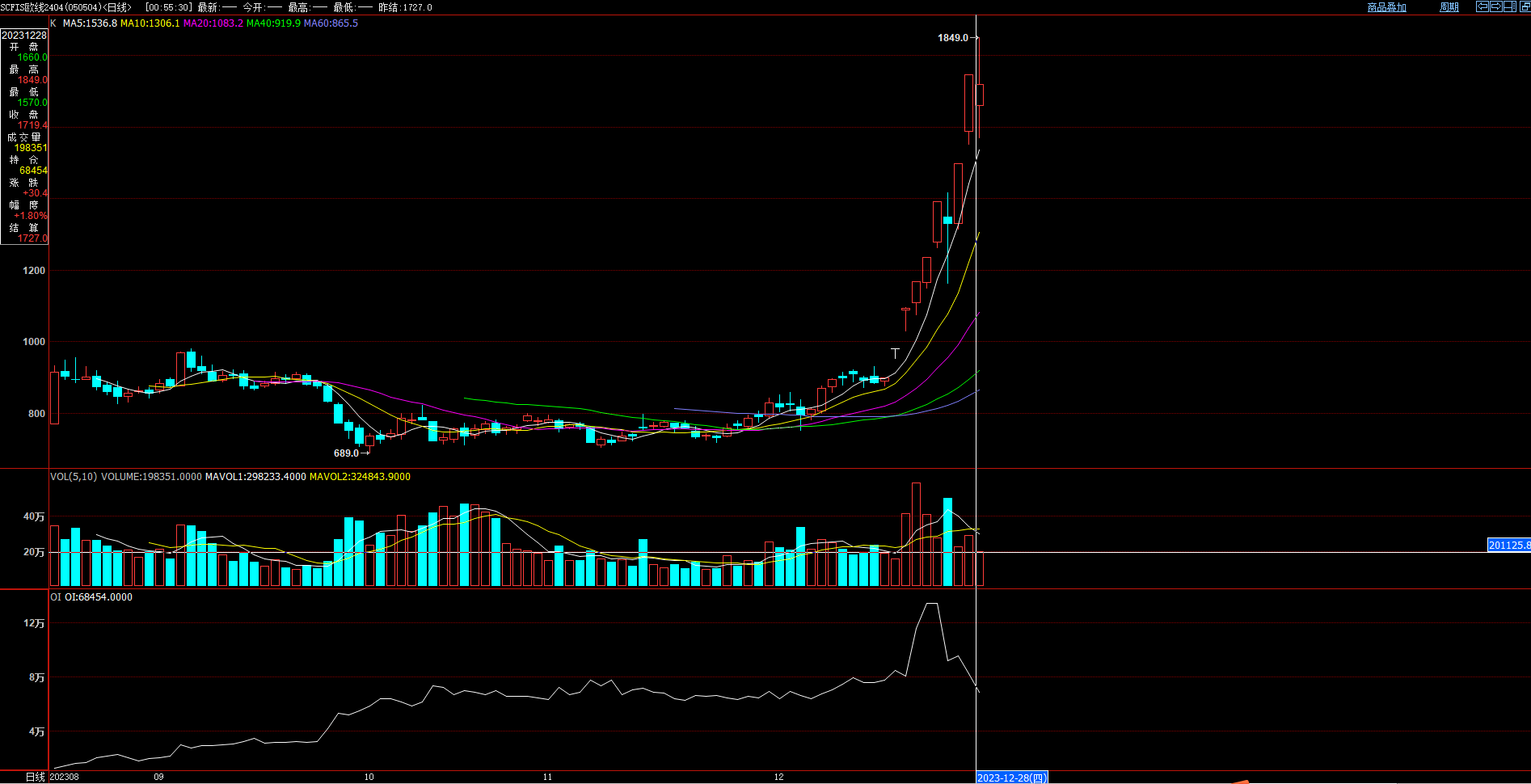Click the 20231228 date in info panel
The image size is (1531, 784).
click(24, 36)
